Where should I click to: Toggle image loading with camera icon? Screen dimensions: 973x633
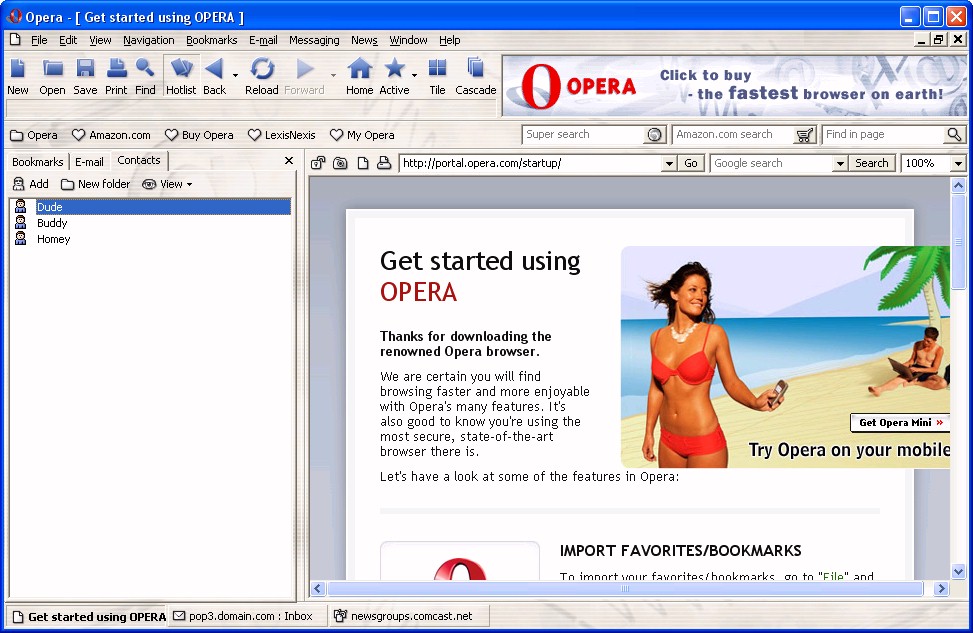pyautogui.click(x=340, y=163)
